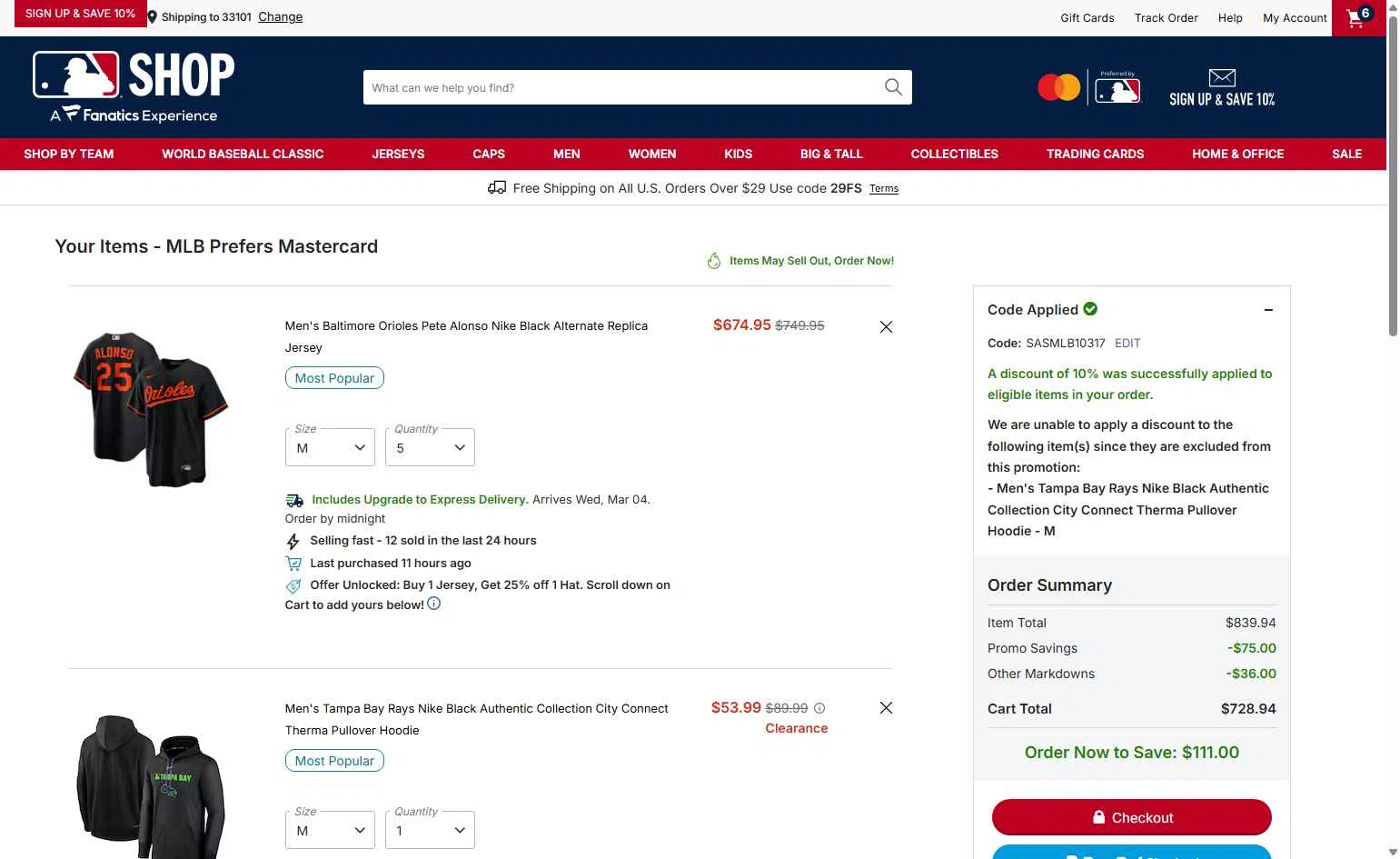Click the Promo Savings -$75.00 value
1400x859 pixels.
click(x=1252, y=648)
